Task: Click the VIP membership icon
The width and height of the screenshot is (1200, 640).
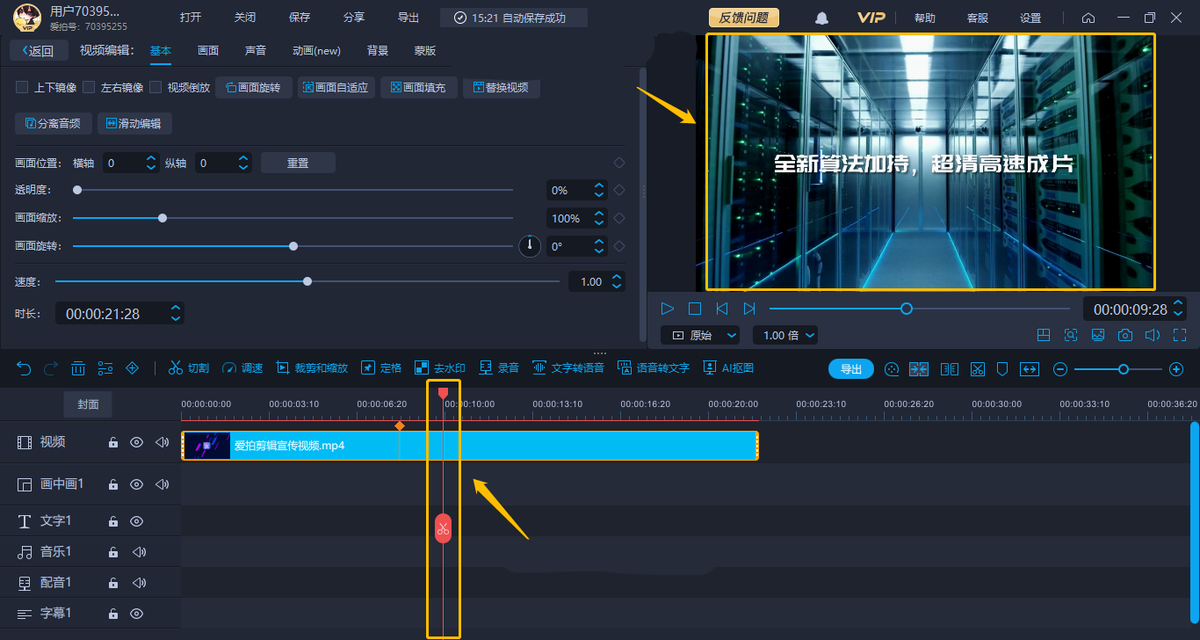Action: tap(871, 18)
